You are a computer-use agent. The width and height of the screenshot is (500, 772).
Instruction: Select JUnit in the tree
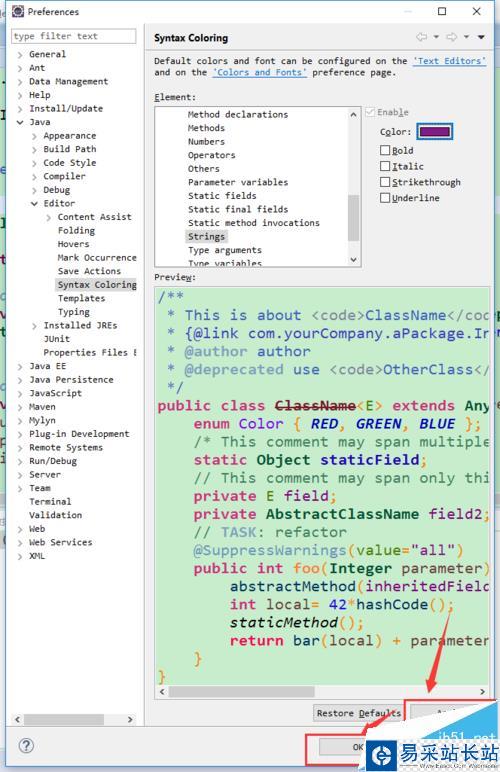point(57,339)
